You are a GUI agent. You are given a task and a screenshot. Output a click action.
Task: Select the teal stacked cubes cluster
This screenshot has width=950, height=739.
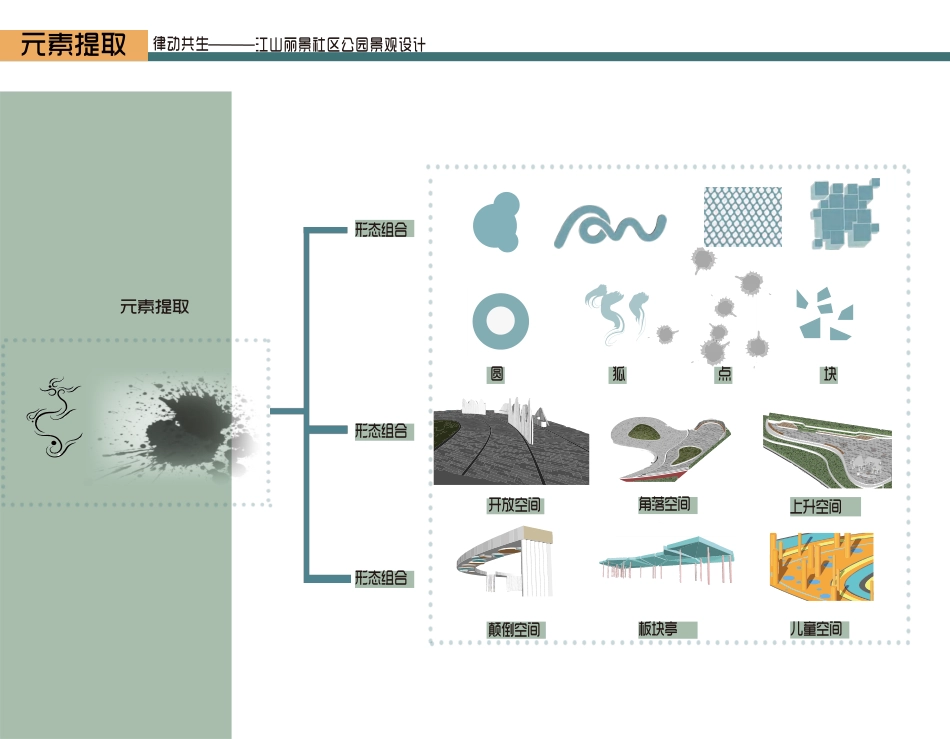coord(845,215)
